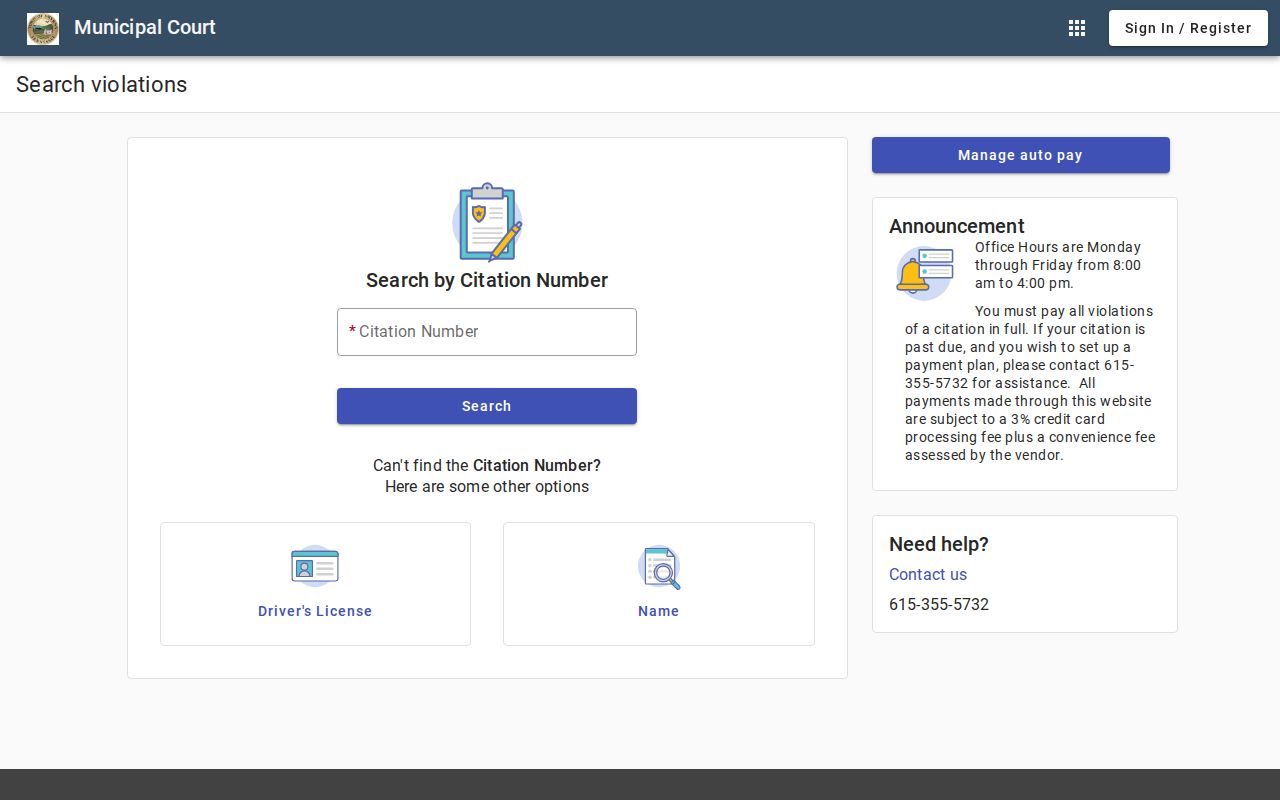The height and width of the screenshot is (800, 1280).
Task: Click the Office Hours announcement text
Action: point(1058,265)
